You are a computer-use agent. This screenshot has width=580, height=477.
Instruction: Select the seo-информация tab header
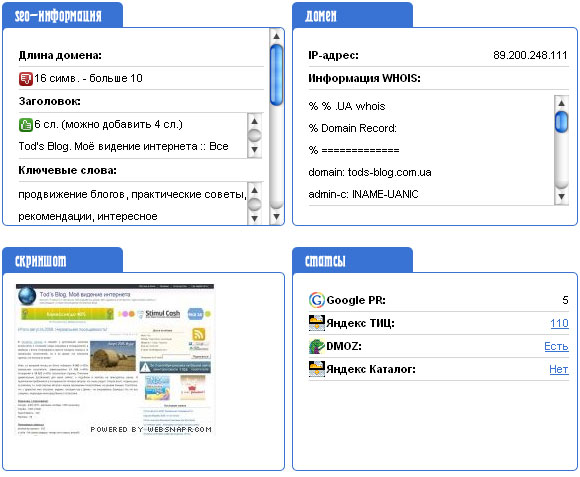(x=62, y=15)
